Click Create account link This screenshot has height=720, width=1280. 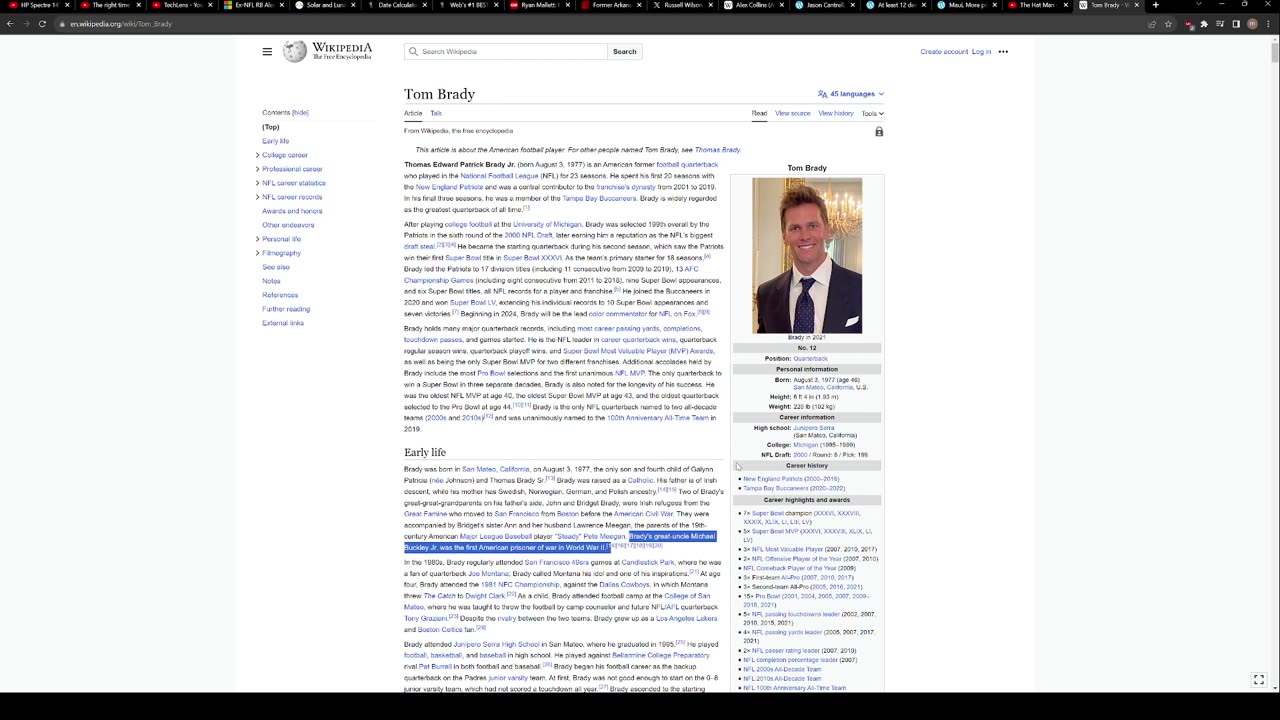944,52
